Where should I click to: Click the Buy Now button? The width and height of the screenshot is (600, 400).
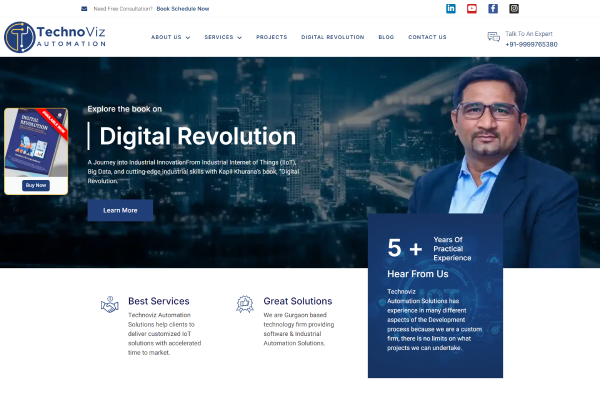(36, 185)
